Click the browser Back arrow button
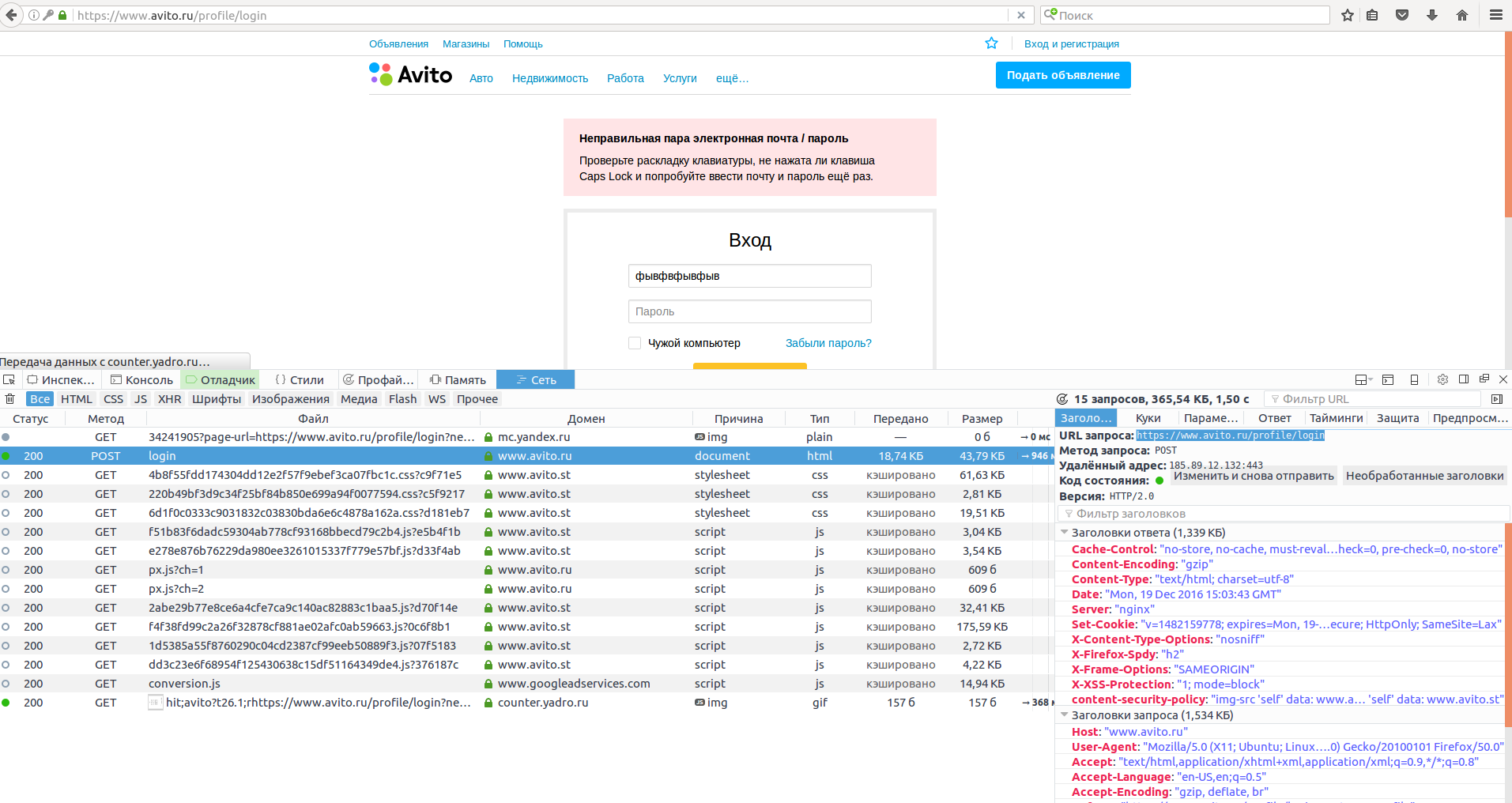The image size is (1512, 803). (11, 15)
